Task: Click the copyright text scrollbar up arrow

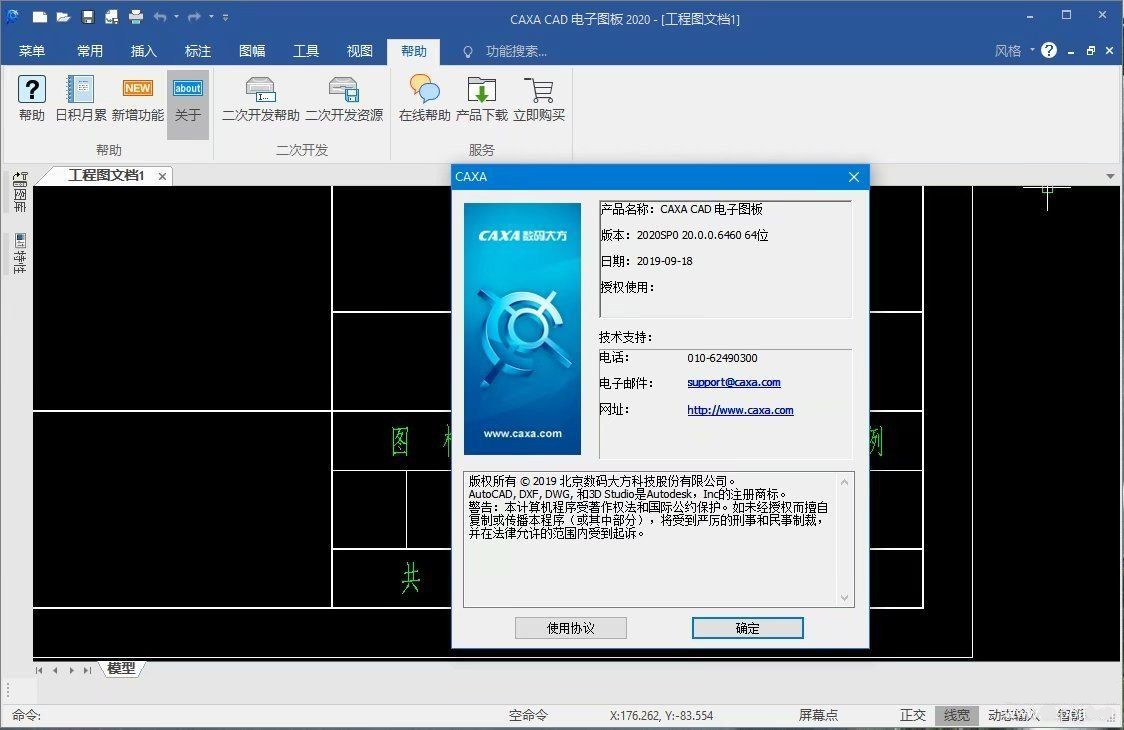Action: tap(844, 482)
